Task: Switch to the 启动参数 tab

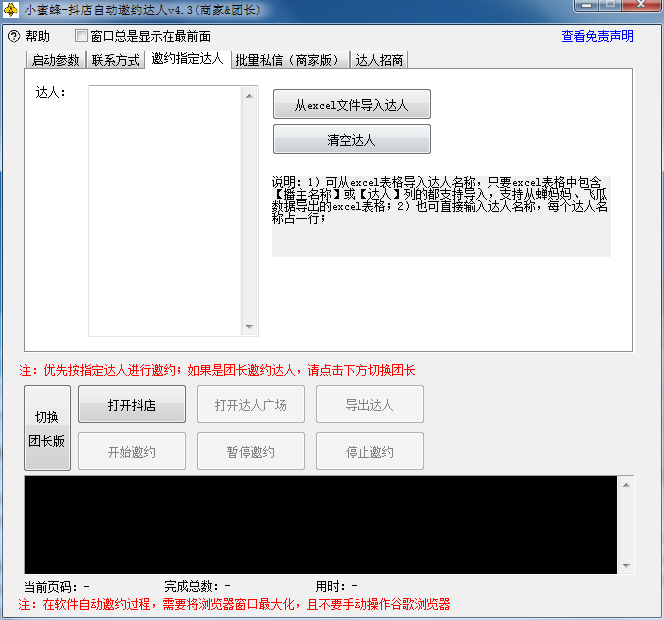Action: [x=55, y=60]
